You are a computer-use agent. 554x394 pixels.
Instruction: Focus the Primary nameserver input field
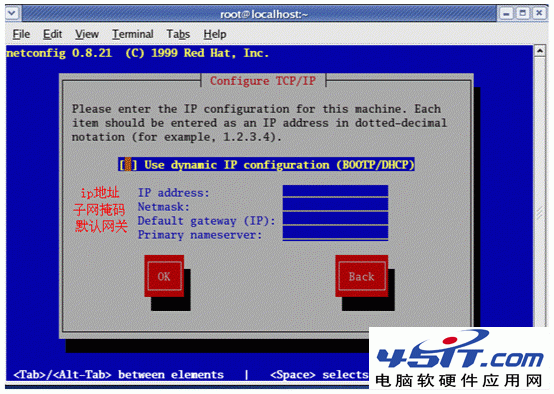[335, 233]
